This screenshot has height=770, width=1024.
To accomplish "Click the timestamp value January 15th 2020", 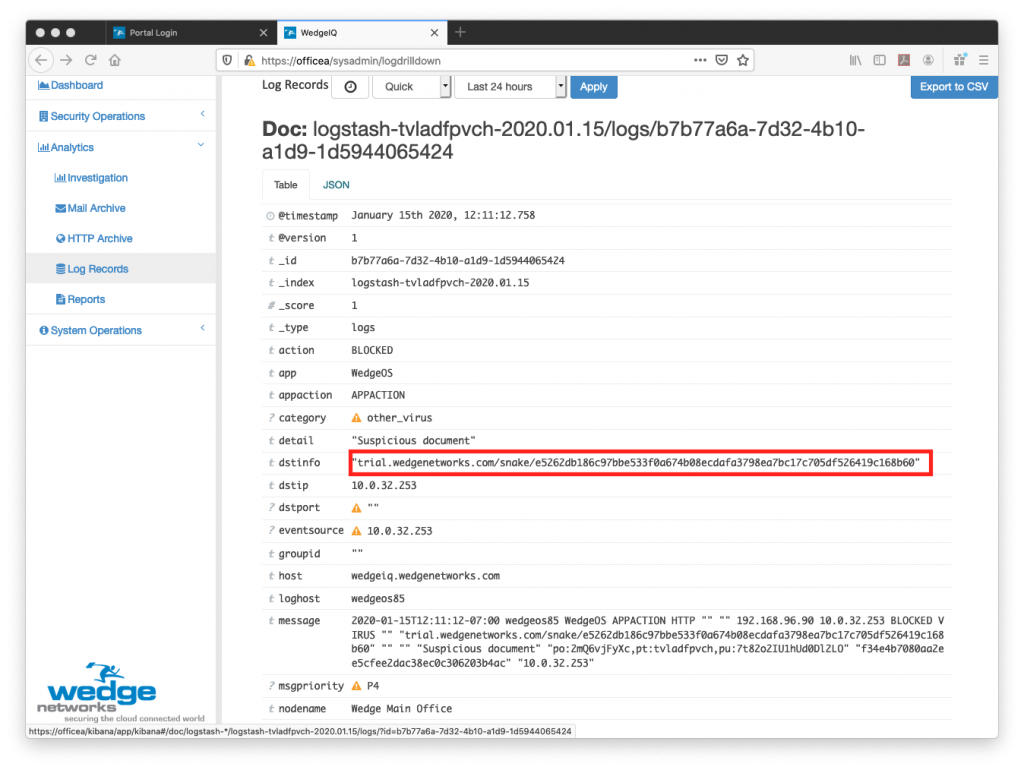I will pos(443,216).
